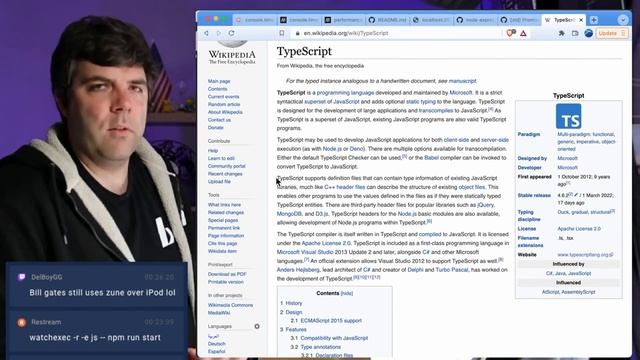Switch to the README.md GitHub tab
The width and height of the screenshot is (640, 360).
(x=388, y=20)
